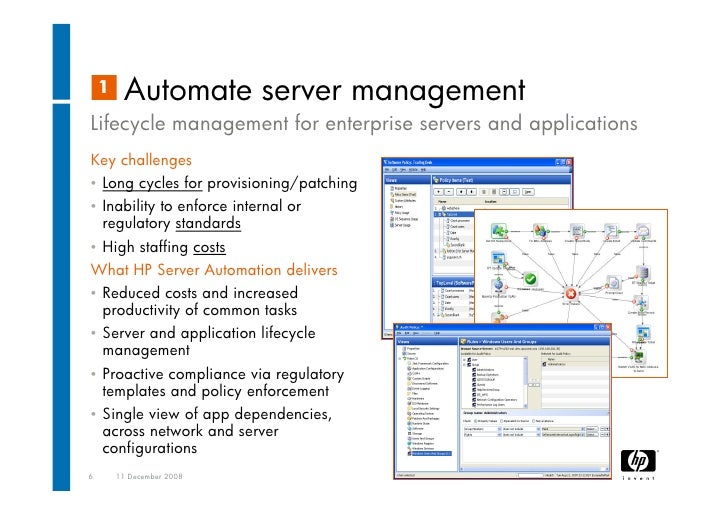Click the database cylinder step icon in workflow
Viewport: 728px width, 514px height.
[643, 273]
